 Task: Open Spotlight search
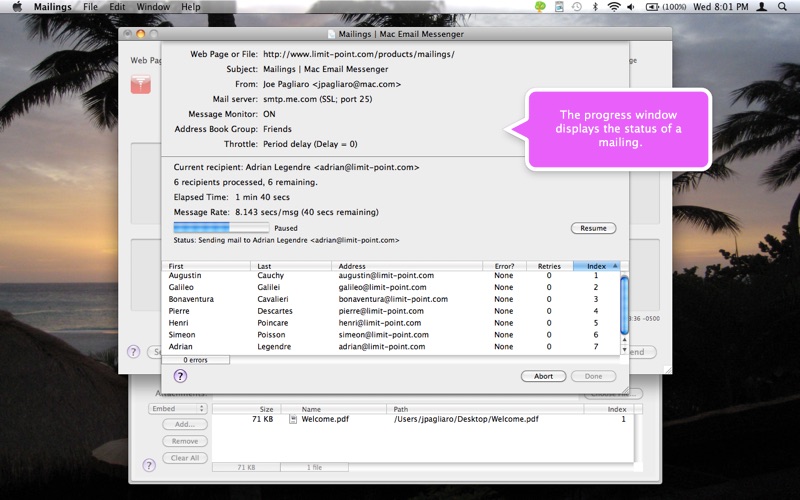[x=782, y=7]
